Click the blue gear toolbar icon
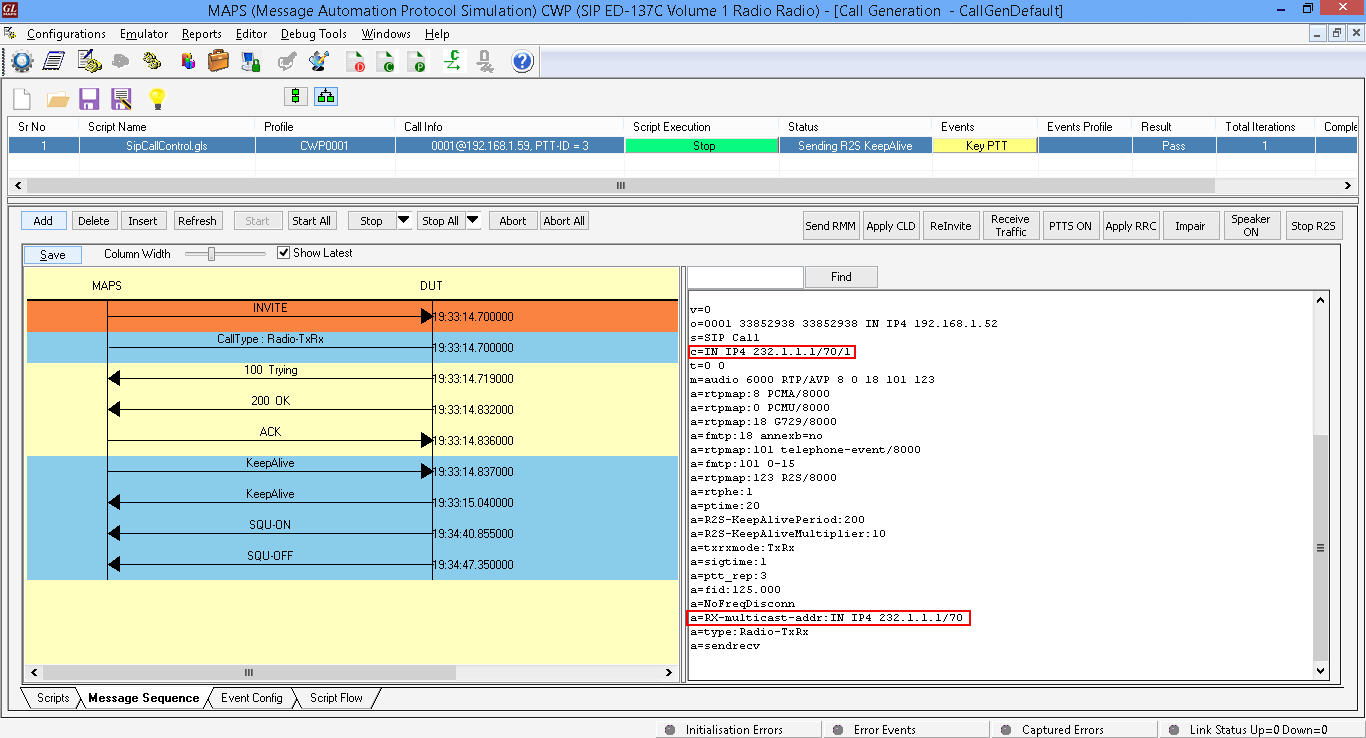This screenshot has height=738, width=1366. [x=22, y=62]
